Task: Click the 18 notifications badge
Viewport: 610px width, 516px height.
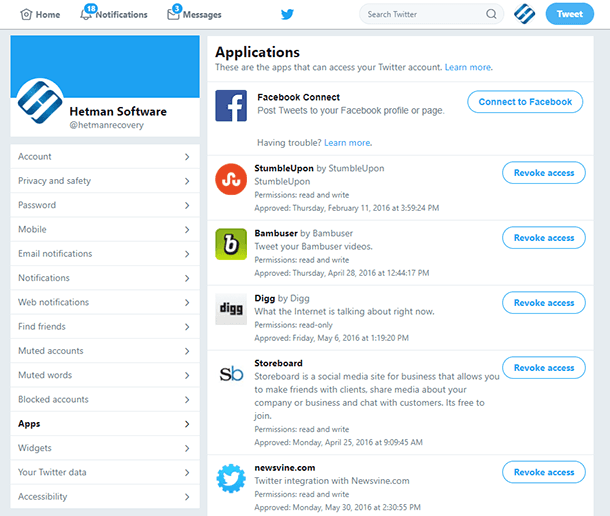Action: pos(91,8)
